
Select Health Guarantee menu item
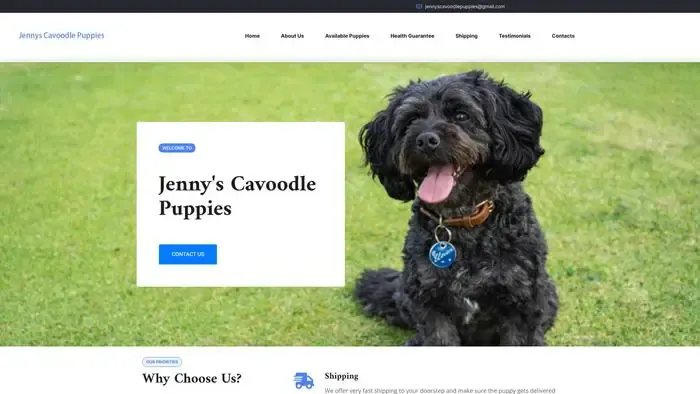(412, 36)
